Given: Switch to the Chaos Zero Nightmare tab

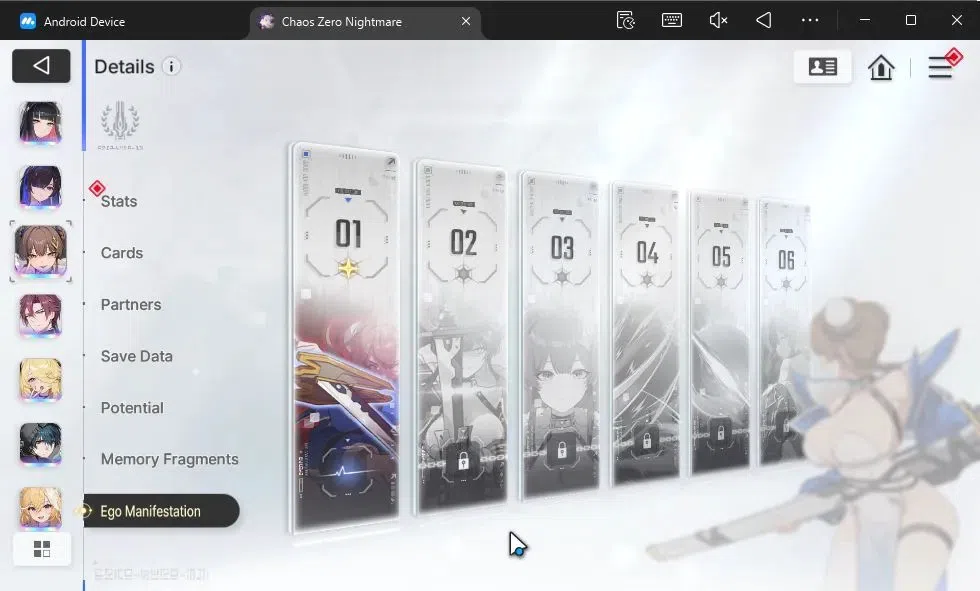Looking at the screenshot, I should coord(366,22).
